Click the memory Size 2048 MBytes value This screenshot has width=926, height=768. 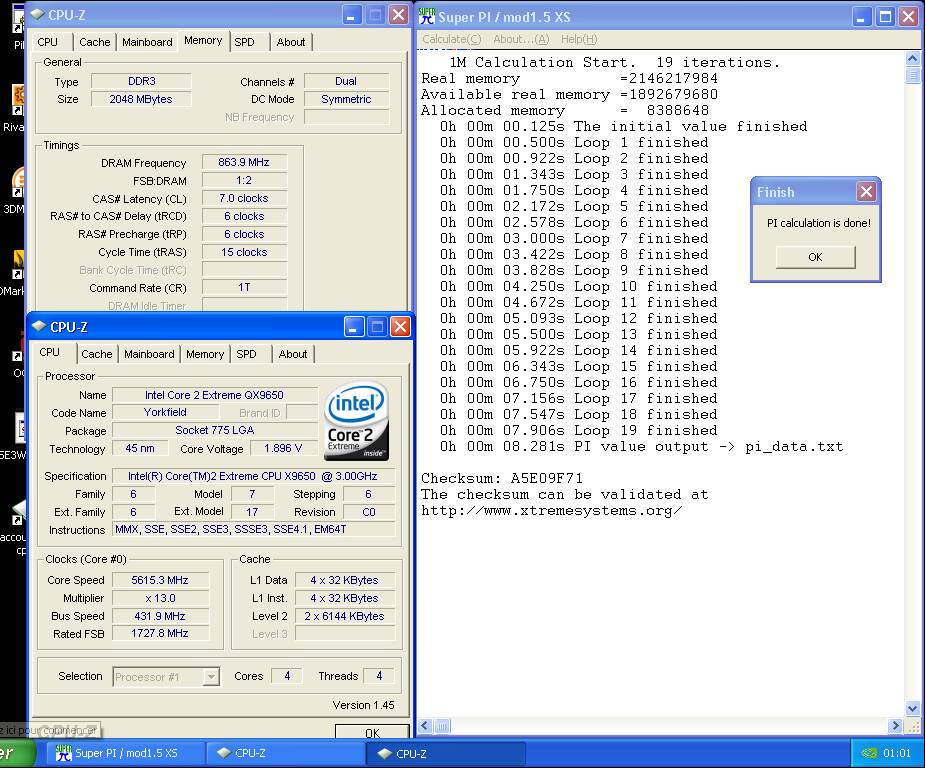coord(141,99)
